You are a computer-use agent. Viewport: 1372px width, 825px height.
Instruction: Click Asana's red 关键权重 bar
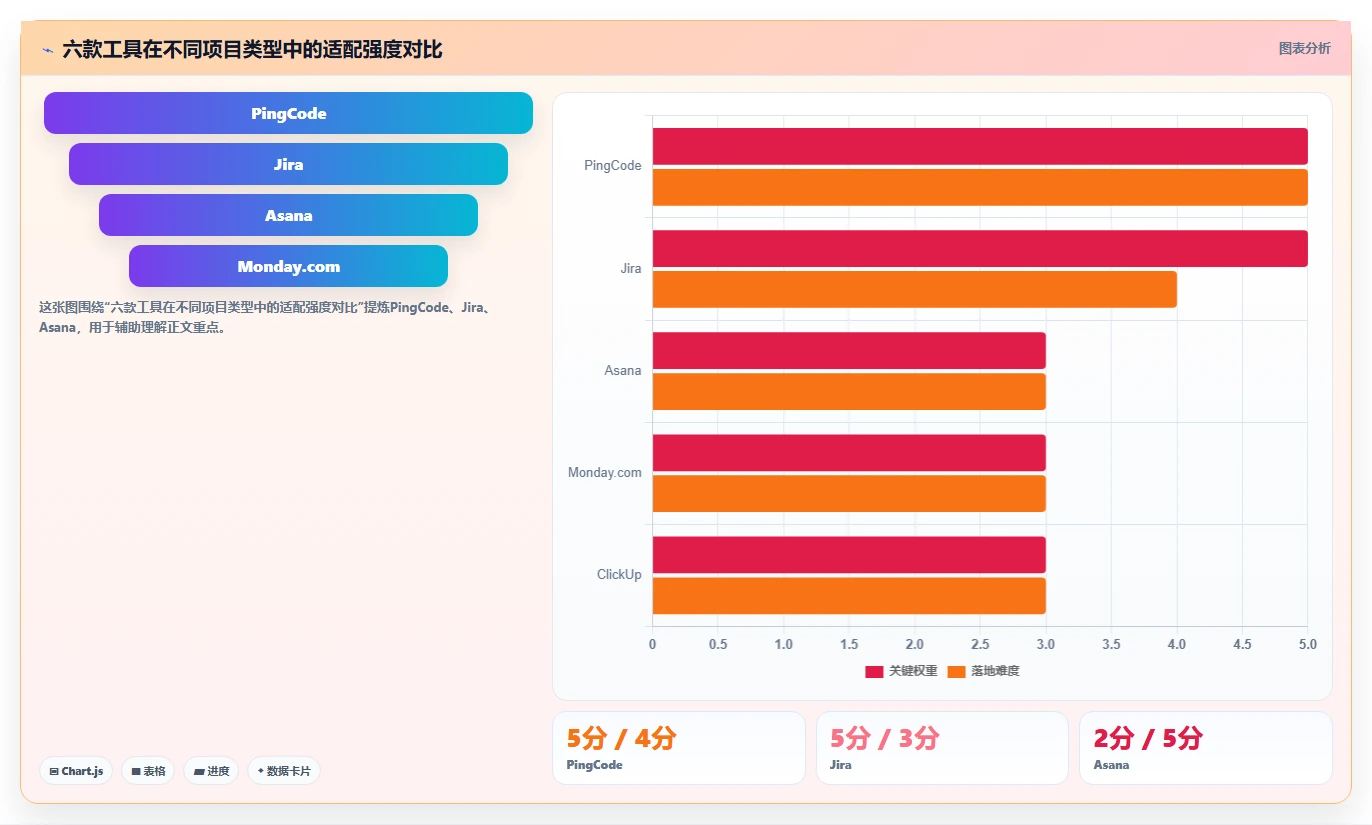pos(849,350)
